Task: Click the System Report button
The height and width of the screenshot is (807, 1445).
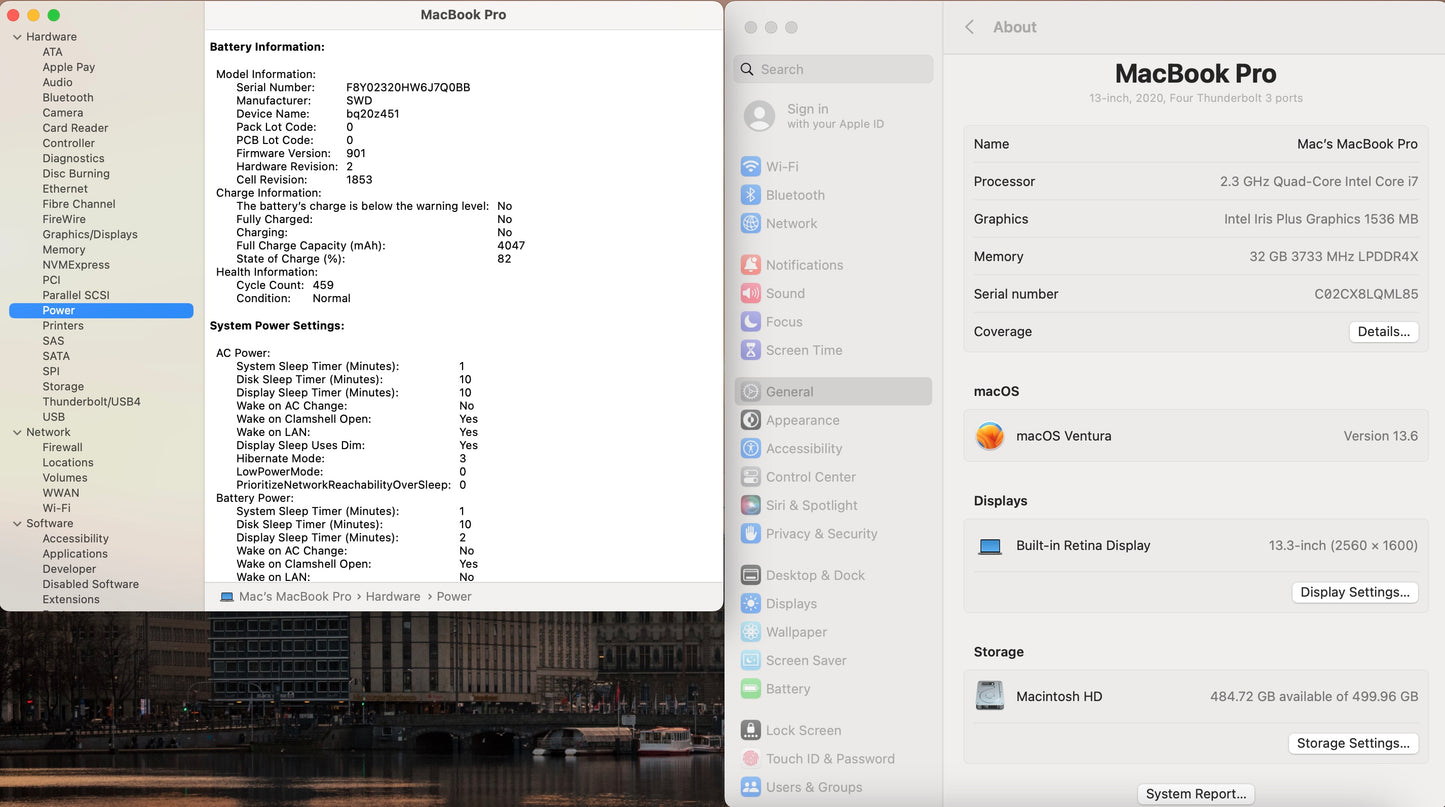Action: [x=1195, y=794]
